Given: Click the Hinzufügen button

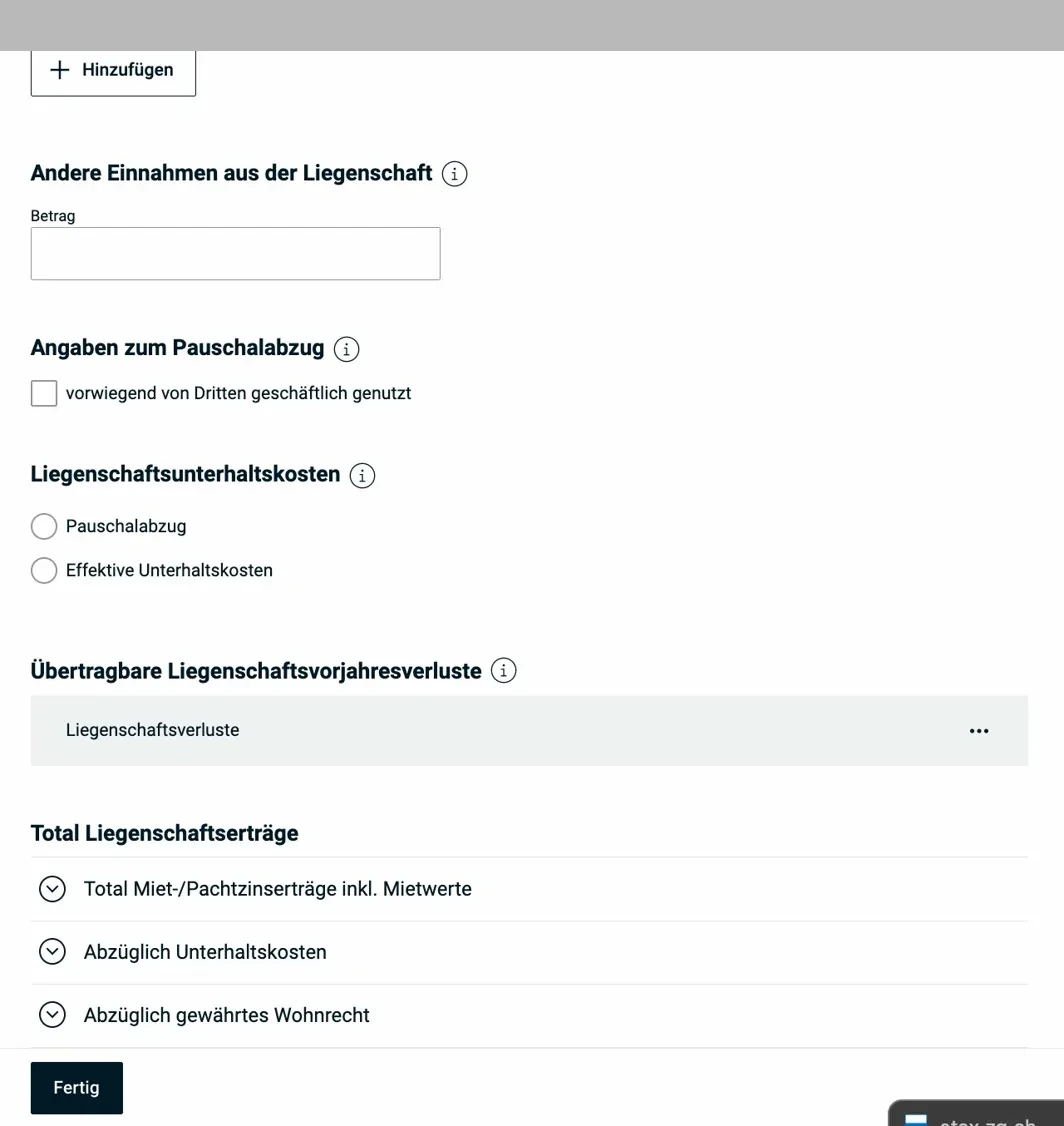Looking at the screenshot, I should (x=113, y=70).
